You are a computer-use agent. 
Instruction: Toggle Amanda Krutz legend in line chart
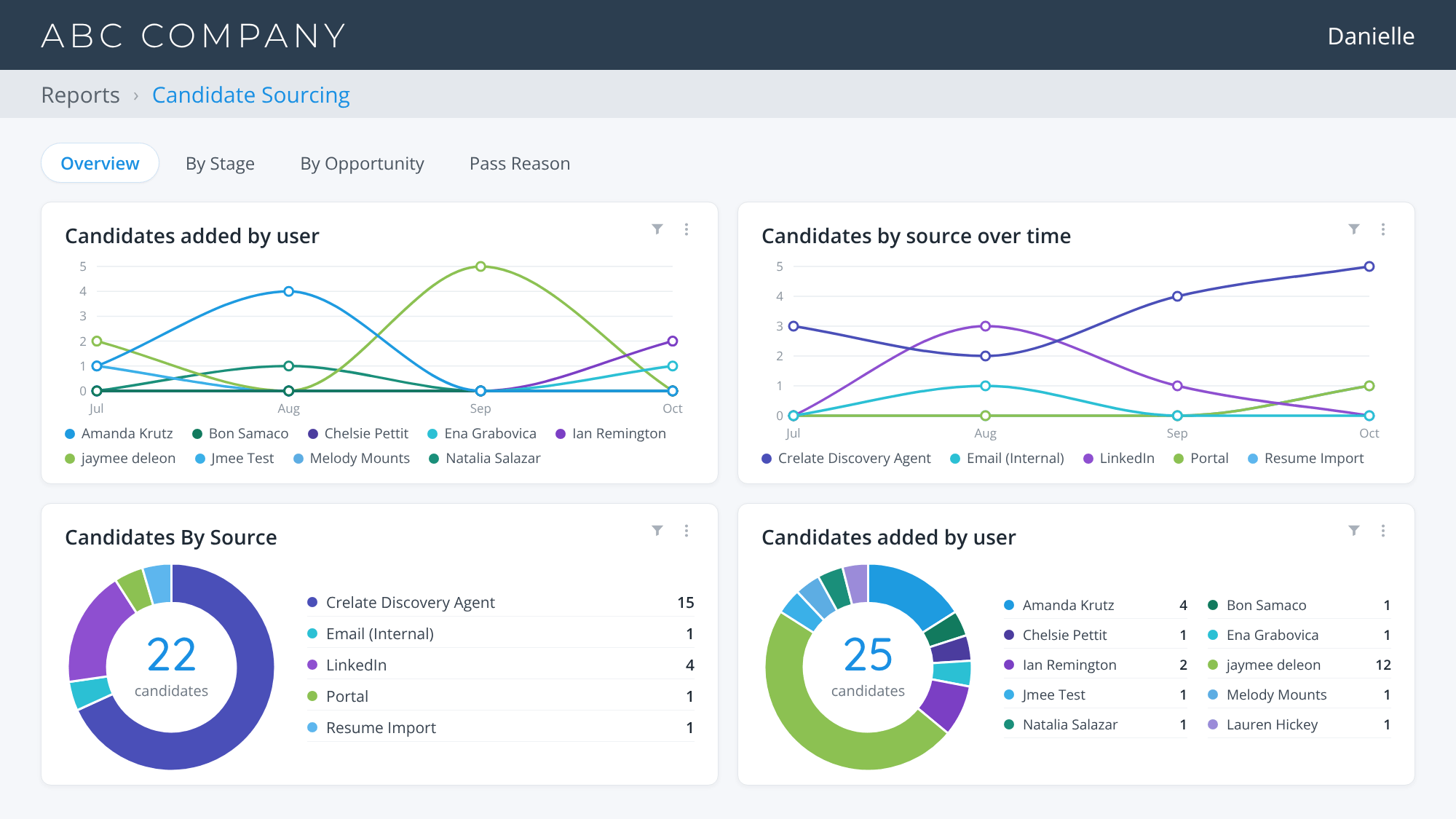119,433
